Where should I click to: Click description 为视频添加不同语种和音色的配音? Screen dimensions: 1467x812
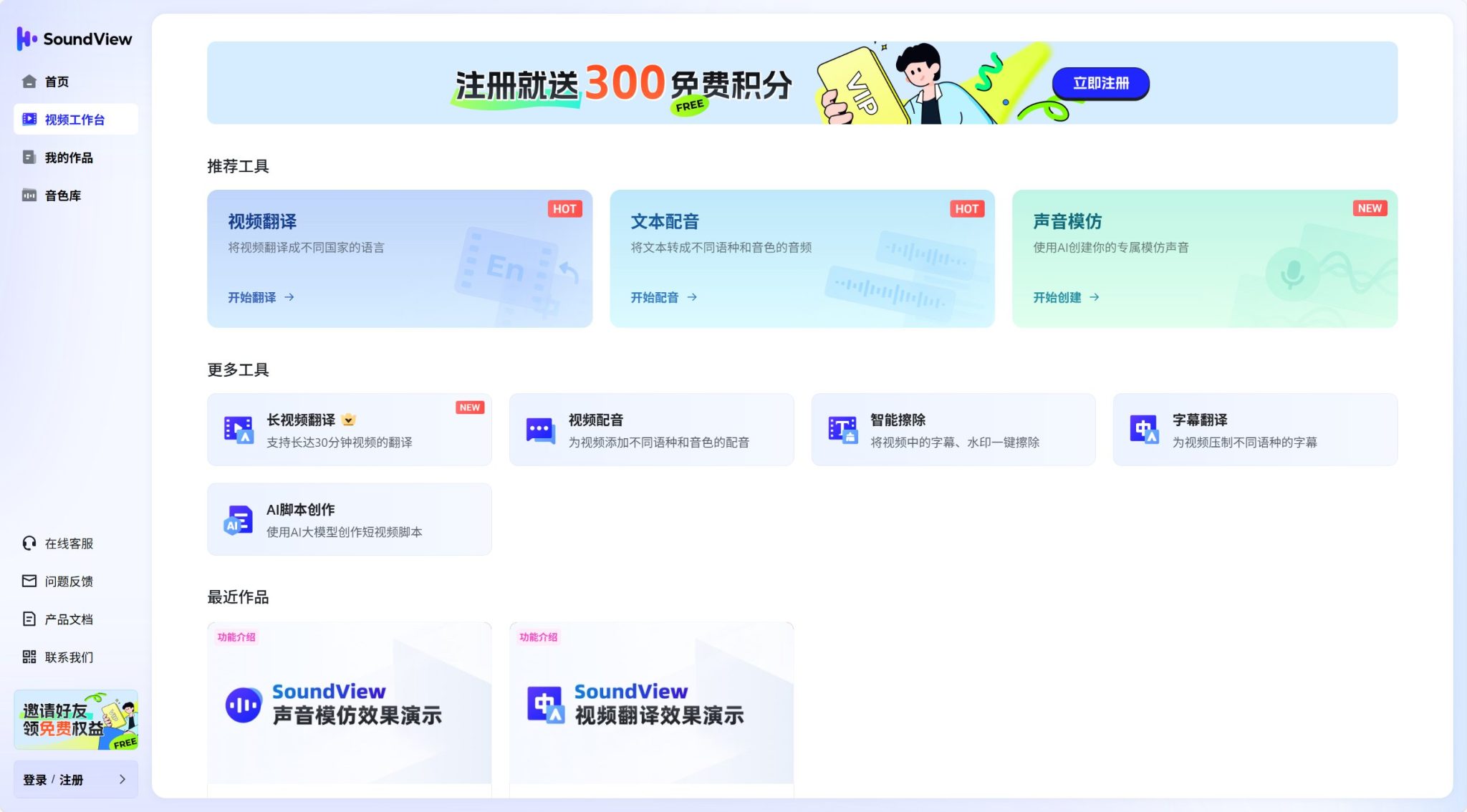click(659, 443)
